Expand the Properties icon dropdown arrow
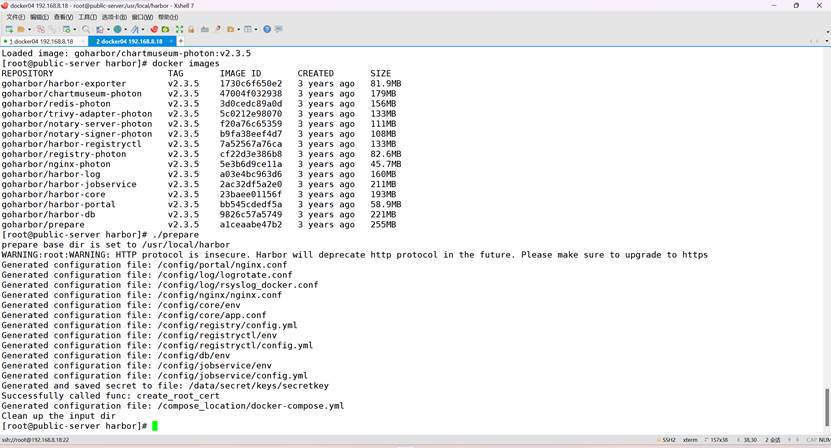 click(x=75, y=29)
